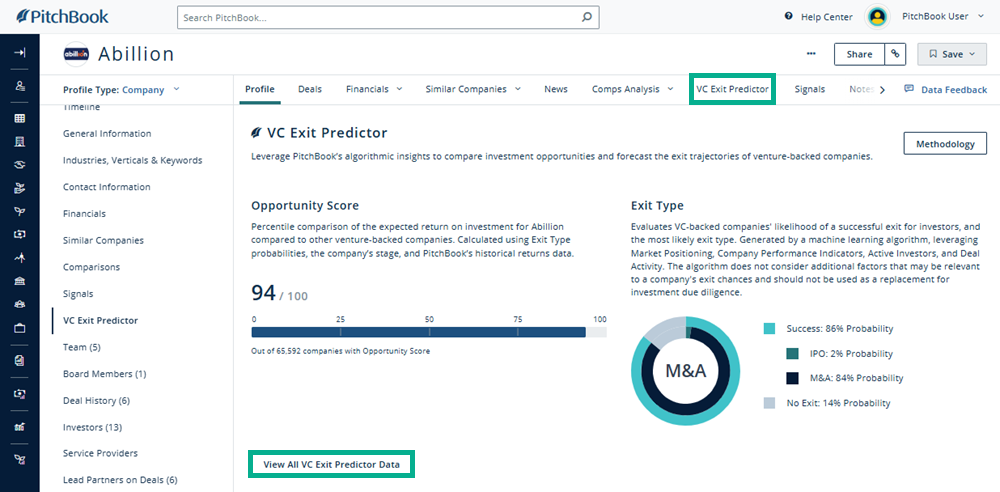Image resolution: width=1000 pixels, height=492 pixels.
Task: Click the Opportunity Score progress bar
Action: tap(429, 332)
